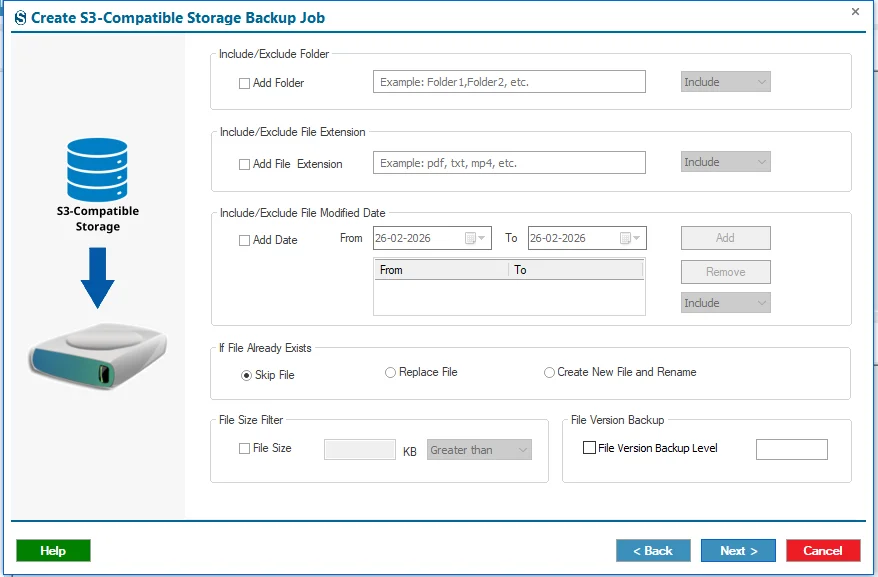Click the 'S3-Compatible Storage' caption text
Viewport: 878px width, 577px height.
[x=98, y=219]
